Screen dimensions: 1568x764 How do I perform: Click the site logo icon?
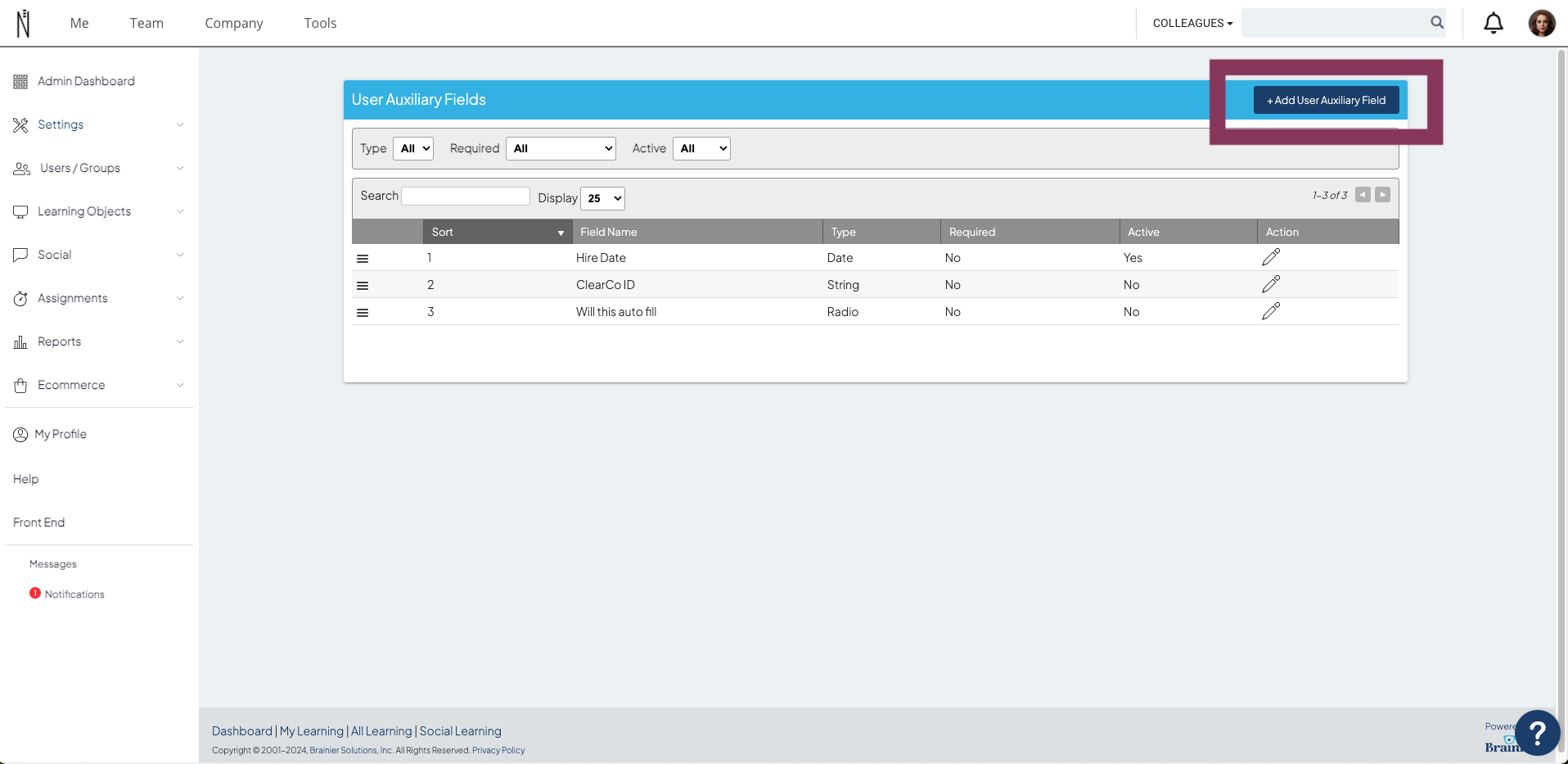(x=24, y=24)
